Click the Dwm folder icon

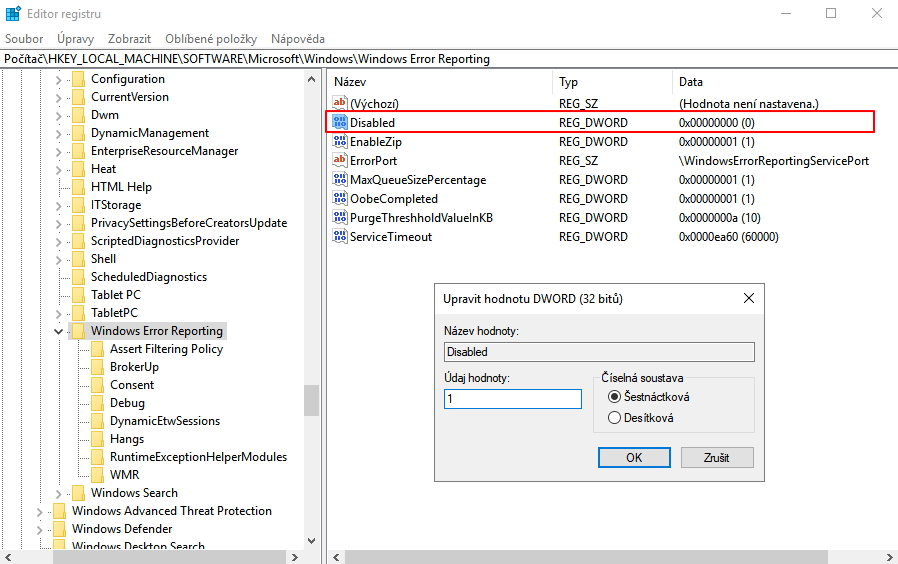(x=78, y=115)
